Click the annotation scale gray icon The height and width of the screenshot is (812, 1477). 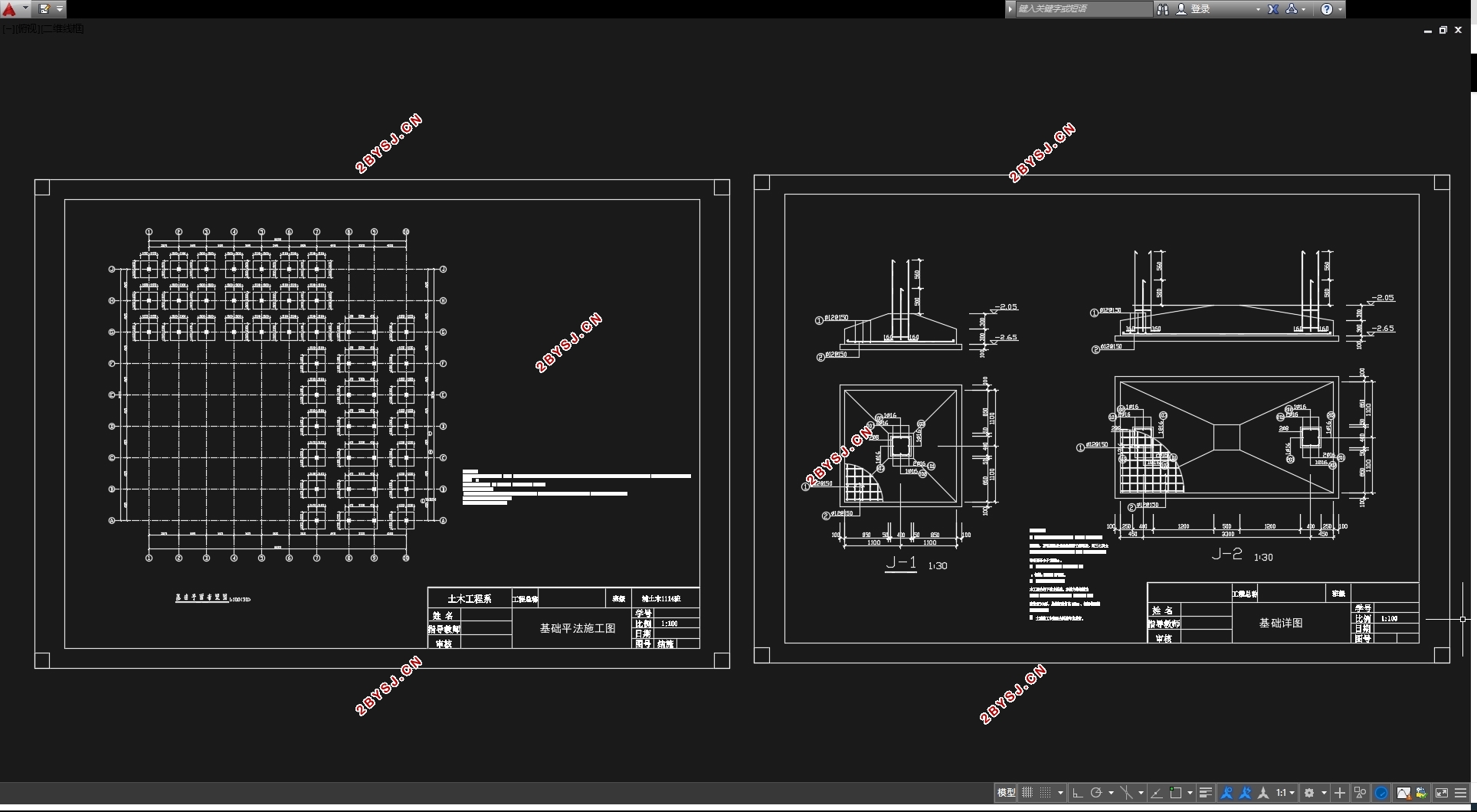pyautogui.click(x=1263, y=793)
